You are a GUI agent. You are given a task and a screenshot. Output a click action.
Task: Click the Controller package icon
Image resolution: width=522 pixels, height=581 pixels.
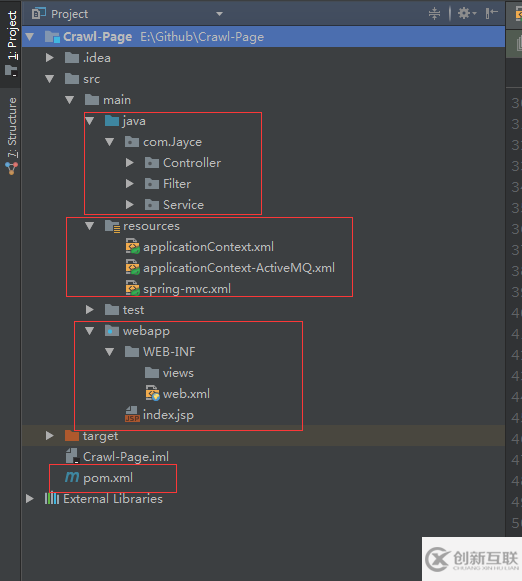point(152,163)
